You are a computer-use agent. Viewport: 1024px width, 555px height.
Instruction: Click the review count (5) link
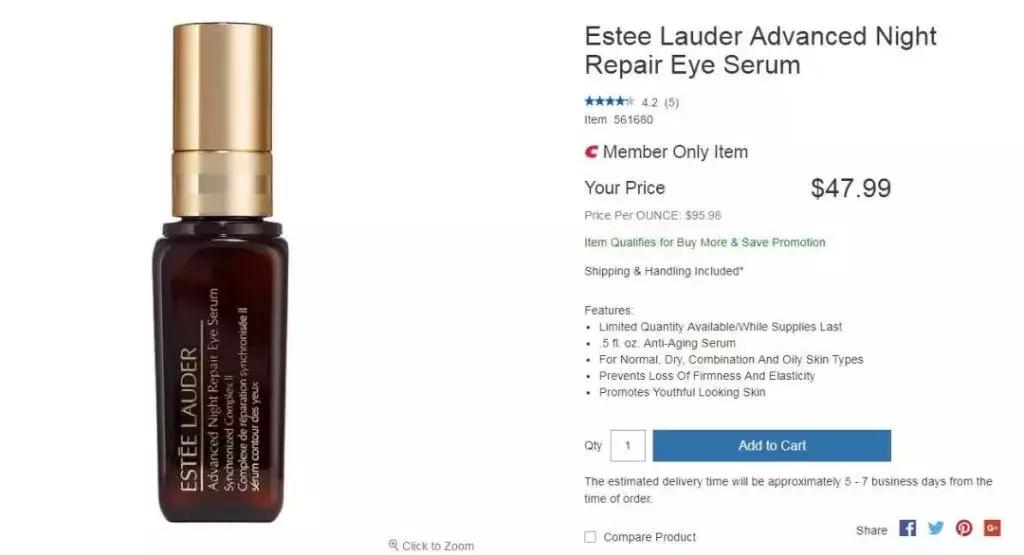[x=671, y=103]
